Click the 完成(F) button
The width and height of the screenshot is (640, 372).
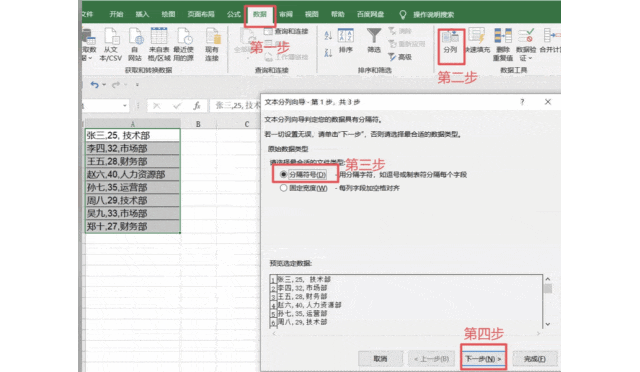point(535,359)
